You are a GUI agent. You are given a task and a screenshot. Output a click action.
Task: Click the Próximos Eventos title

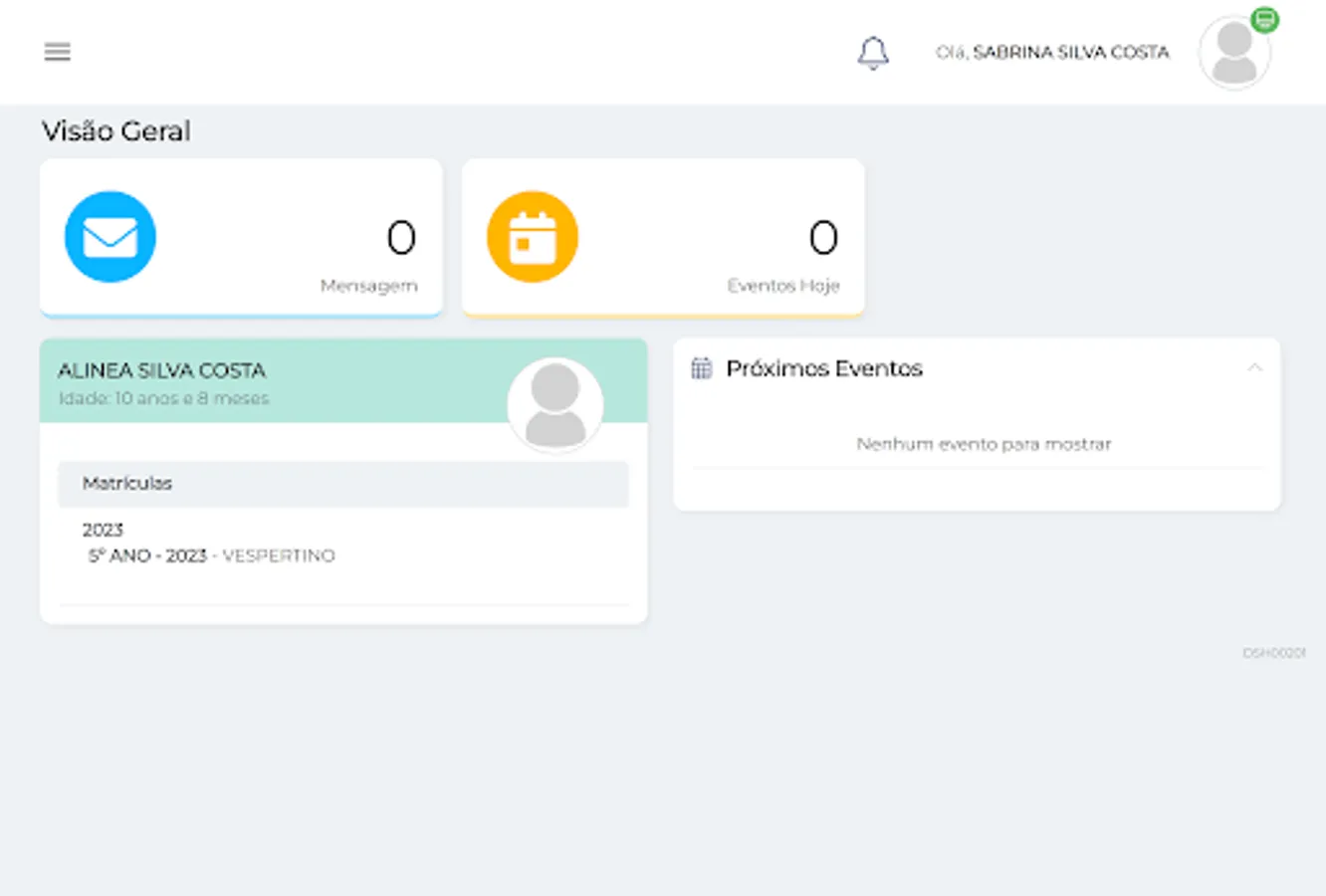(824, 368)
